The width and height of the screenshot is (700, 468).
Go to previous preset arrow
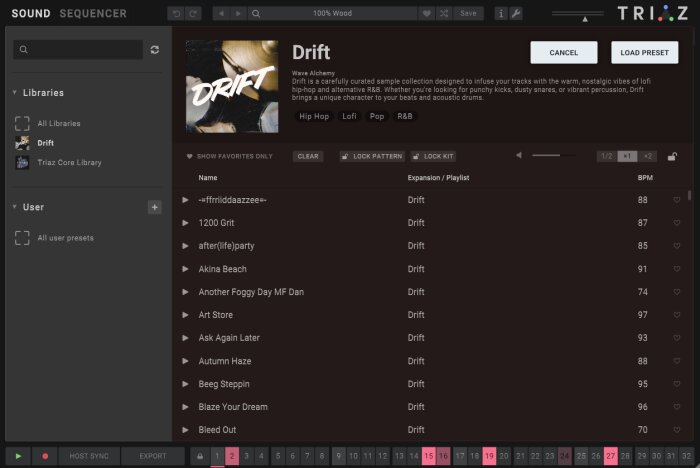pos(221,13)
